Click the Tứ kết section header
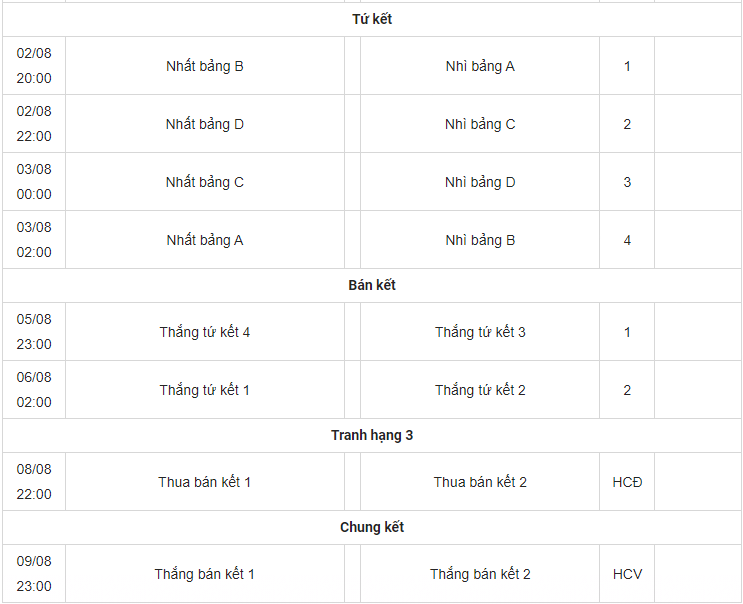Image resolution: width=743 pixels, height=604 pixels. 372,19
